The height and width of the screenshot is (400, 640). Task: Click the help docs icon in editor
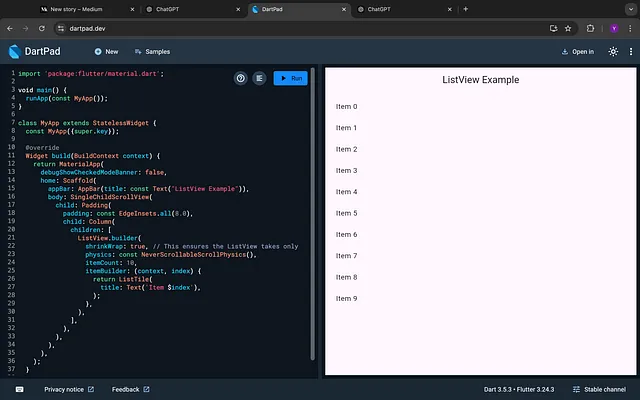pyautogui.click(x=240, y=78)
